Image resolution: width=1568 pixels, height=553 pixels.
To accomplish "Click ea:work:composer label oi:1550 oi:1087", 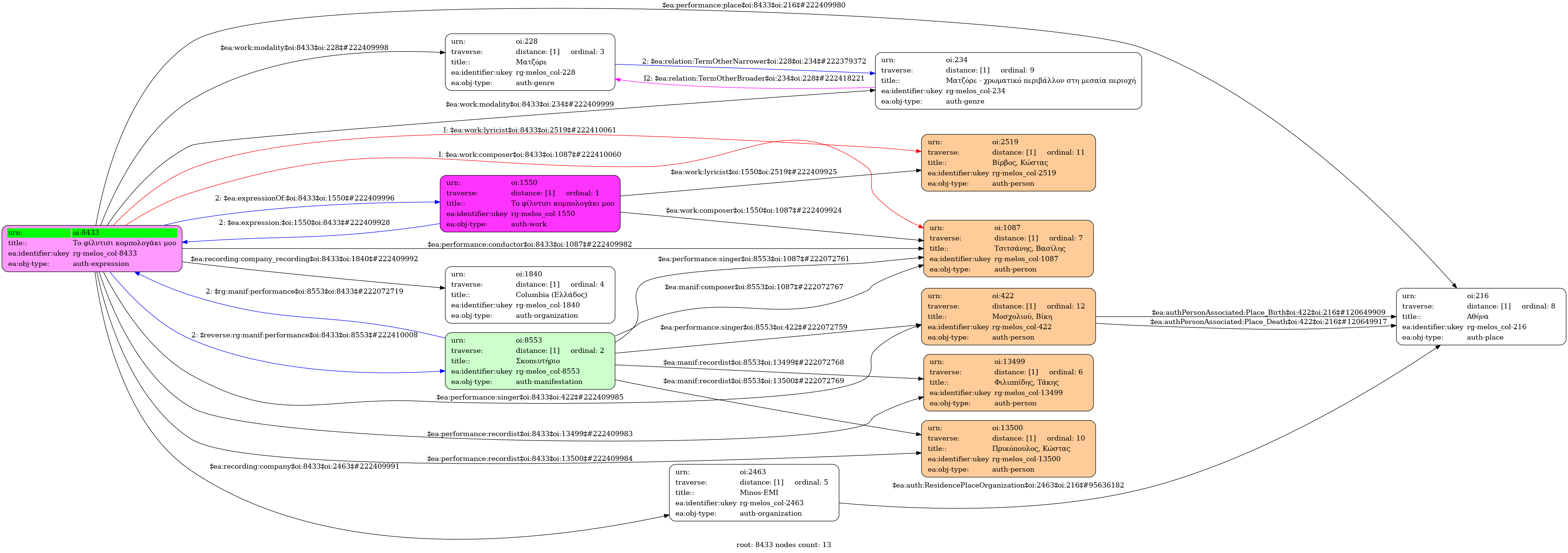I will pyautogui.click(x=753, y=210).
